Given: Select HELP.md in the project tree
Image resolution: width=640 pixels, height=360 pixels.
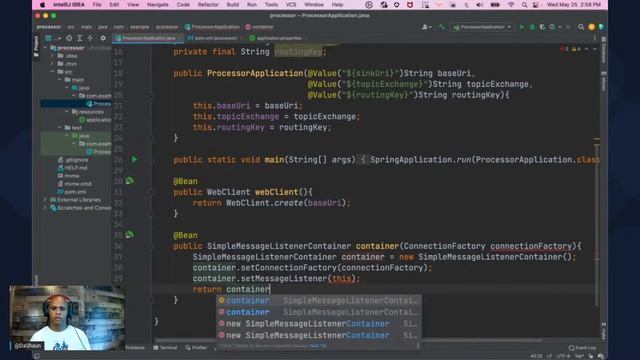Looking at the screenshot, I should (73, 168).
